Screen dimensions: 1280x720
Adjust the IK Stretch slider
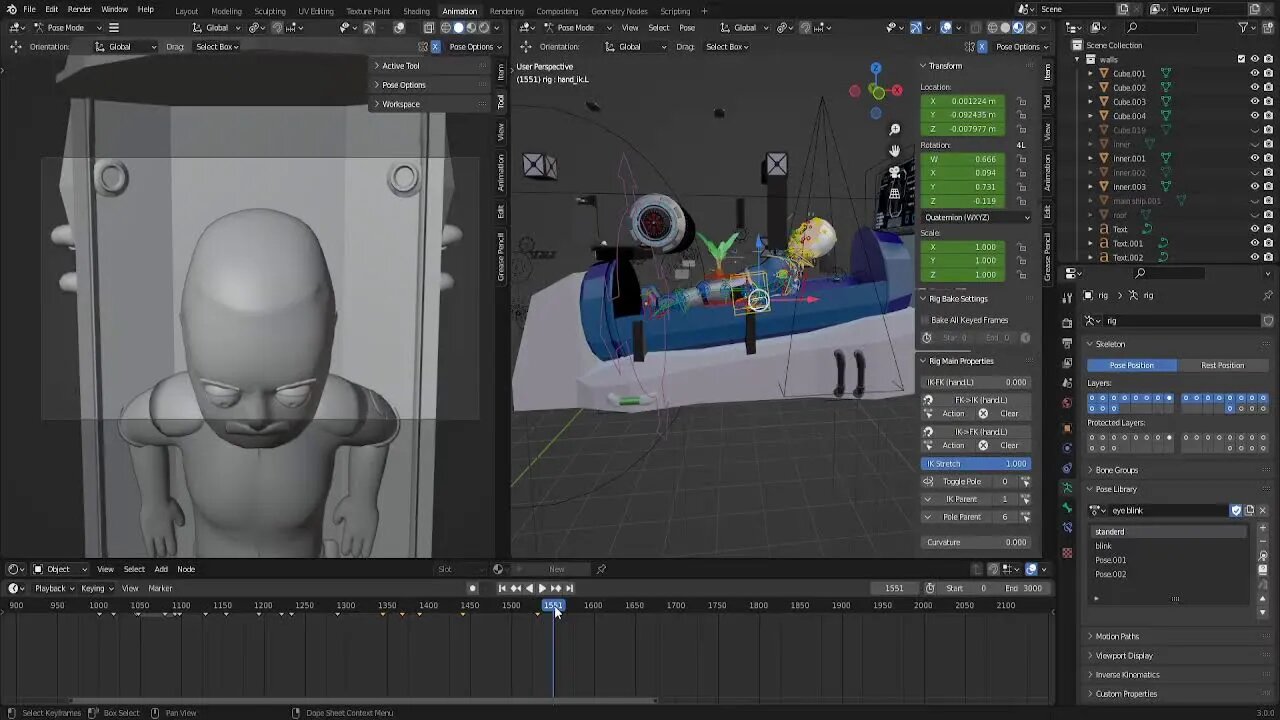tap(976, 463)
